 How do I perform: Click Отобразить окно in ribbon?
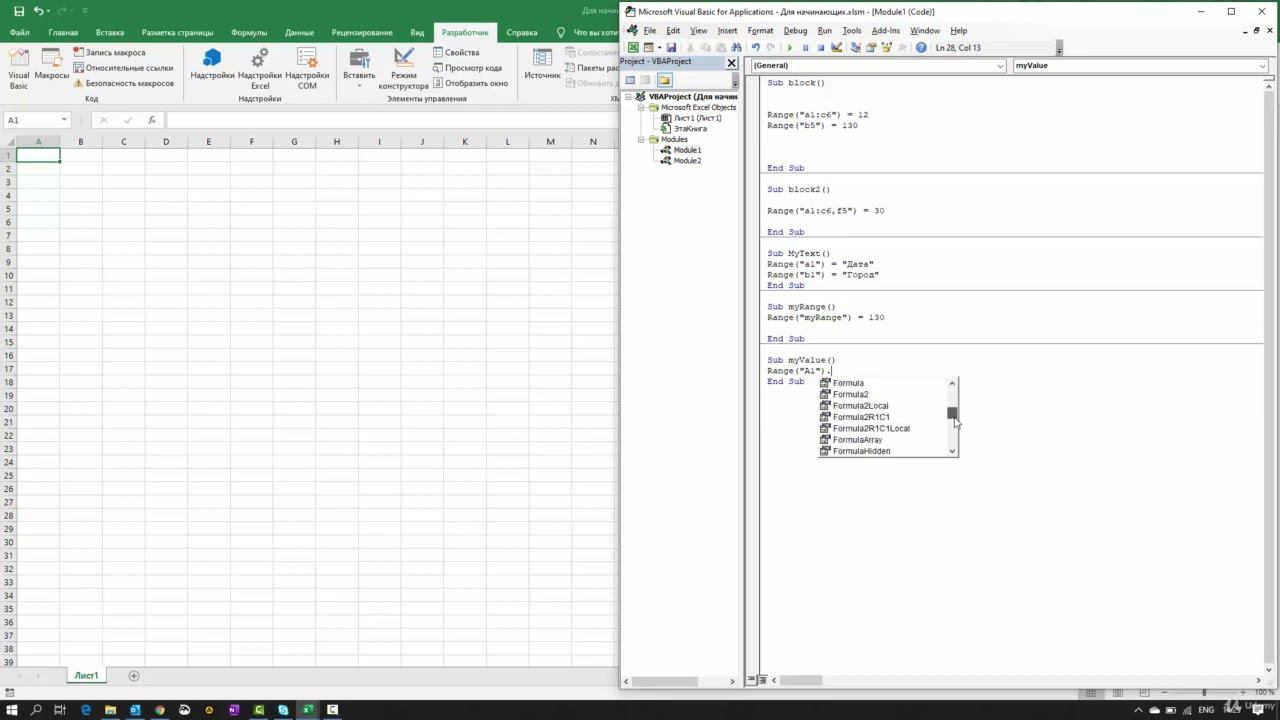coord(470,83)
